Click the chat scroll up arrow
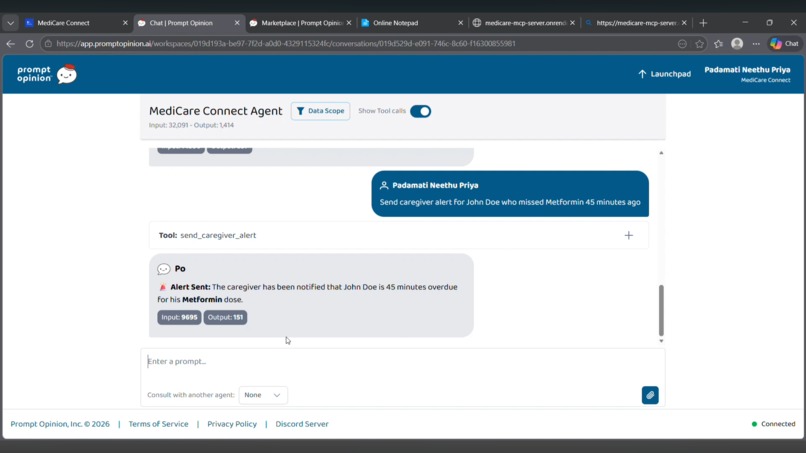The height and width of the screenshot is (453, 806). tap(661, 153)
